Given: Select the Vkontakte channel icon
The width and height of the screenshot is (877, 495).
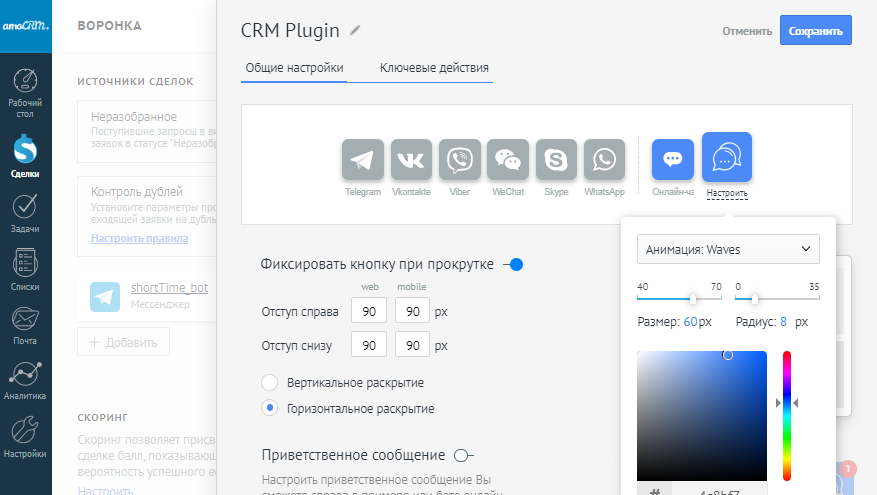Looking at the screenshot, I should tap(411, 160).
